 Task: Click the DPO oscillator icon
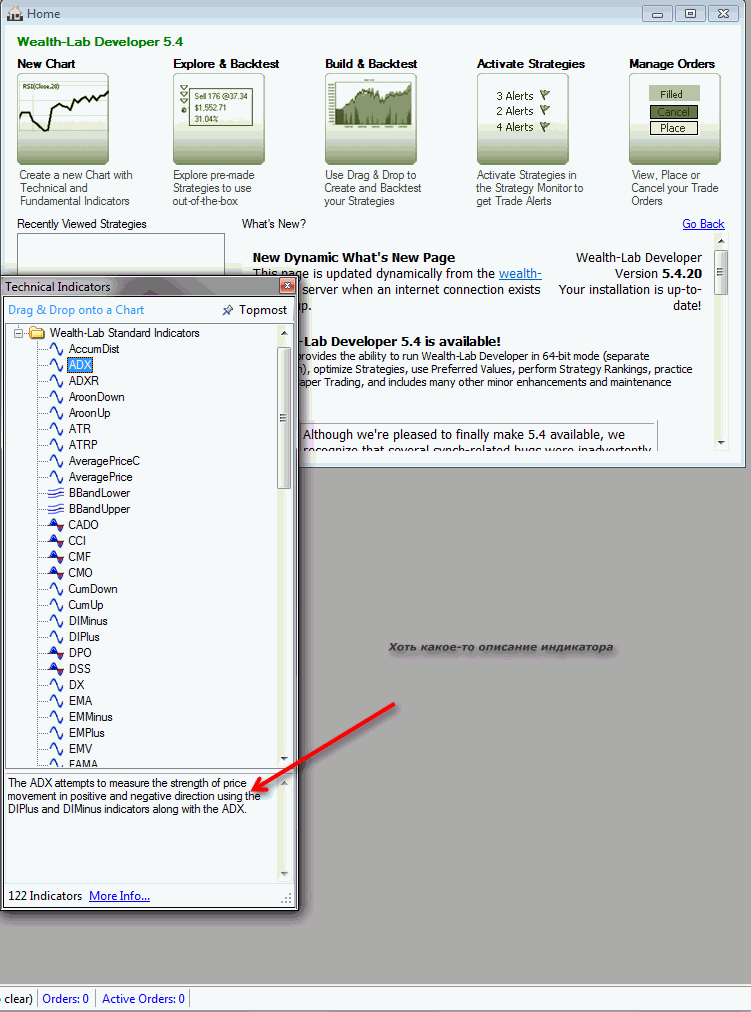click(x=56, y=653)
